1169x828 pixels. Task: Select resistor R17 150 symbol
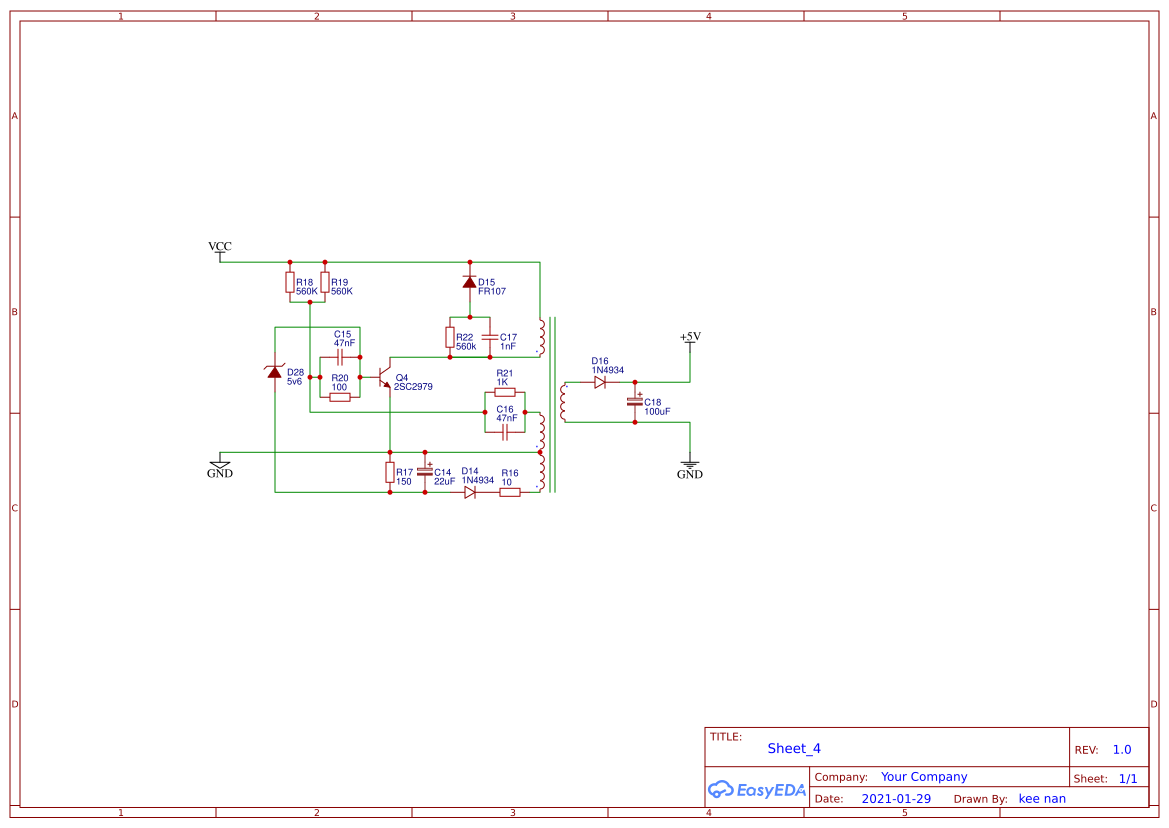pyautogui.click(x=390, y=474)
